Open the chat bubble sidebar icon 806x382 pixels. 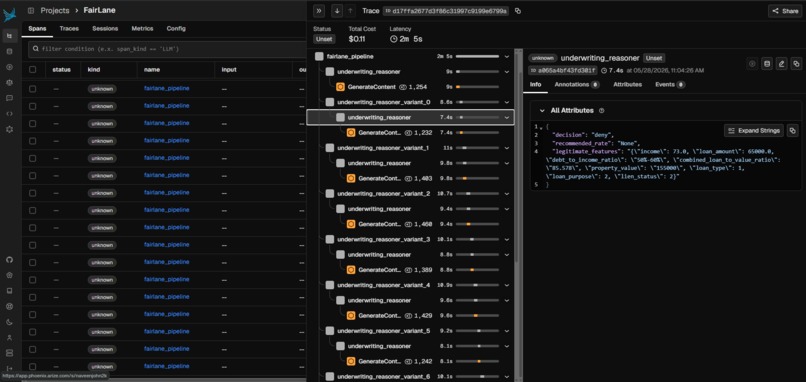coord(9,98)
